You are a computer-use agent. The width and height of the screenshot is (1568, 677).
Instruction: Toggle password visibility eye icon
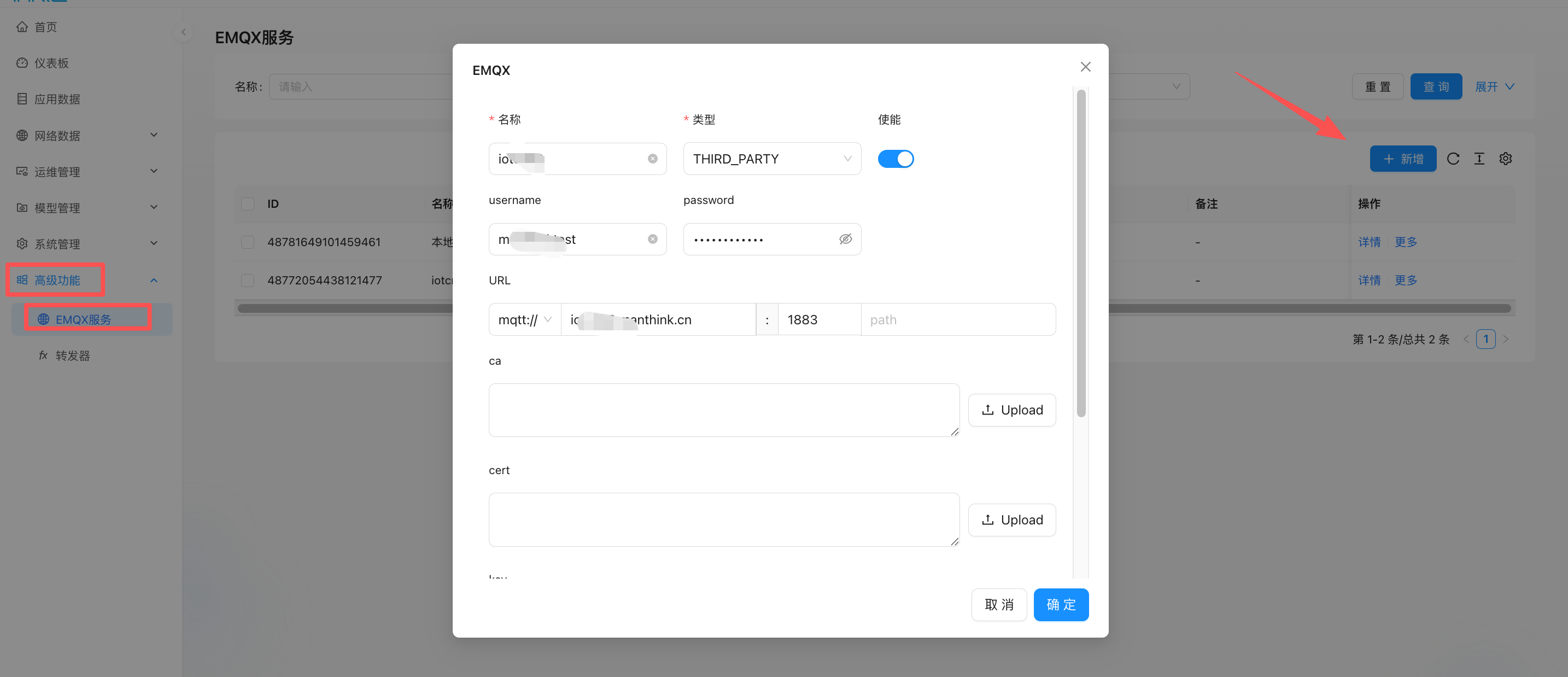pos(845,240)
